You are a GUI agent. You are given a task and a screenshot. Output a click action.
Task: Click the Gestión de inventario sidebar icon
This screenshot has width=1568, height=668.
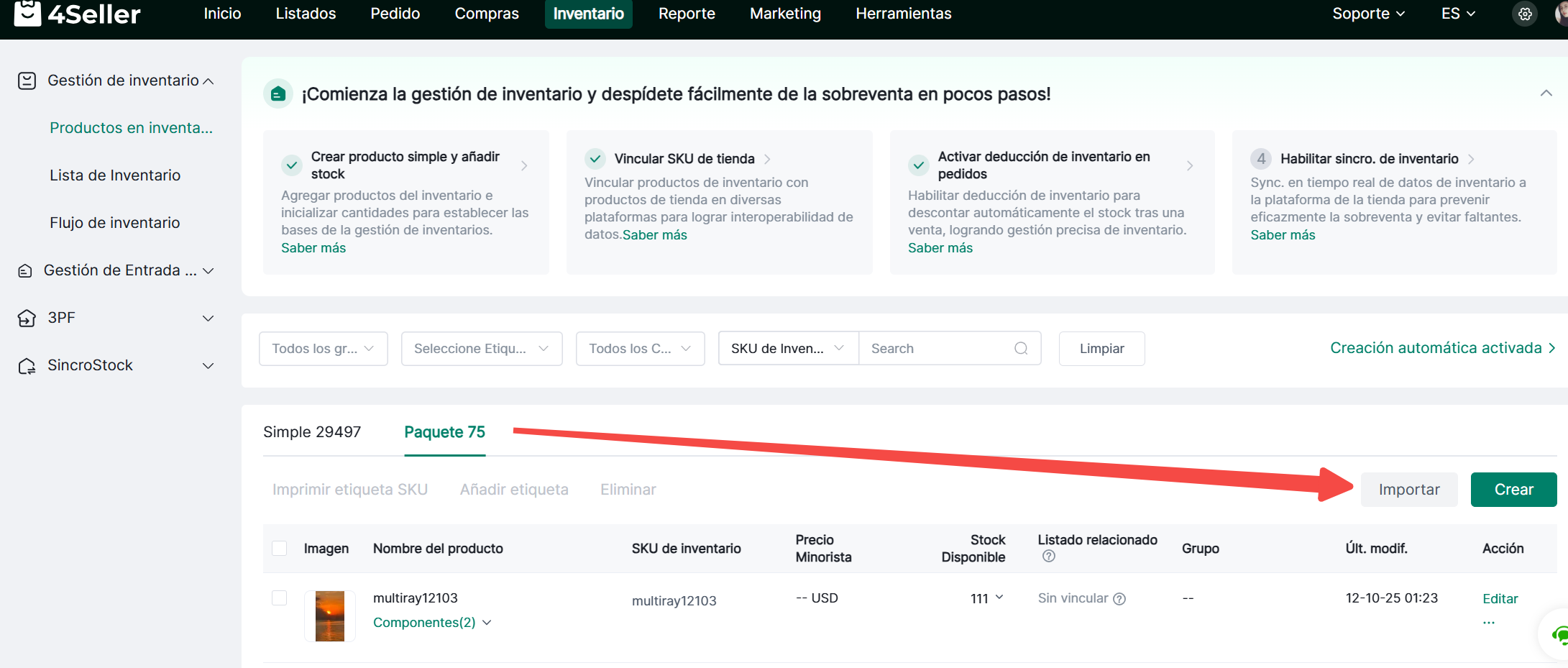click(x=27, y=81)
